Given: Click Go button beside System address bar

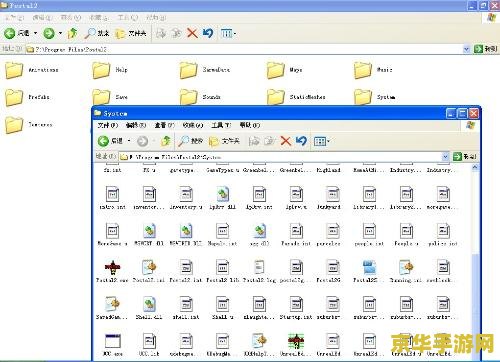Looking at the screenshot, I should point(465,156).
